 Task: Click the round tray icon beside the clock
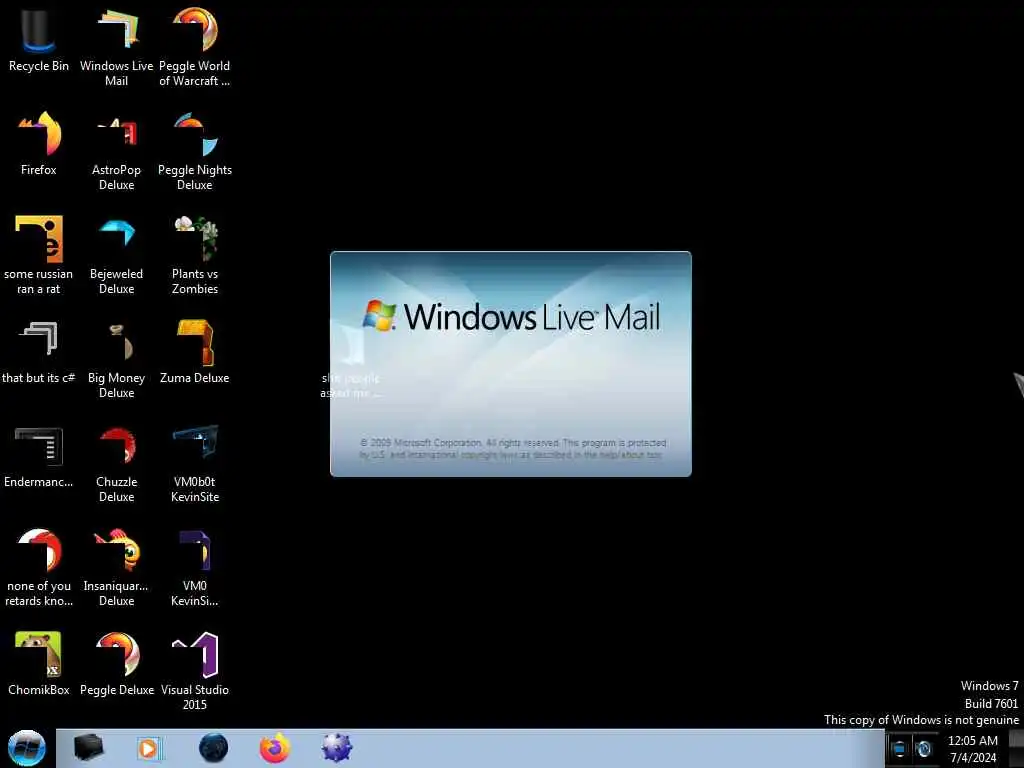coord(924,749)
